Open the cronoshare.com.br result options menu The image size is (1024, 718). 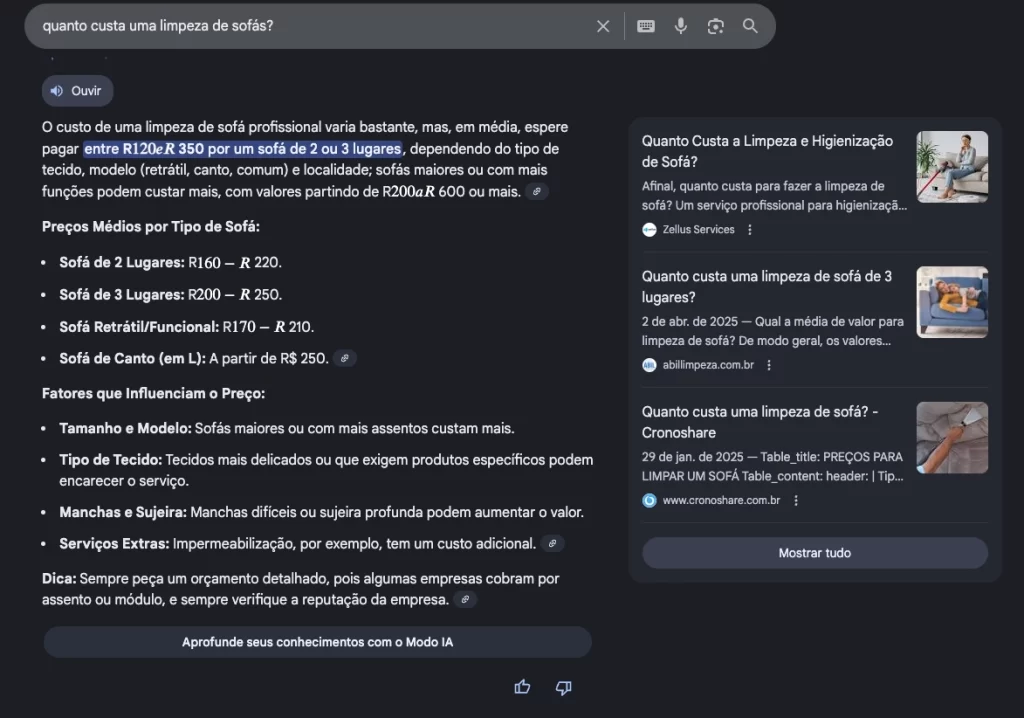pyautogui.click(x=796, y=500)
